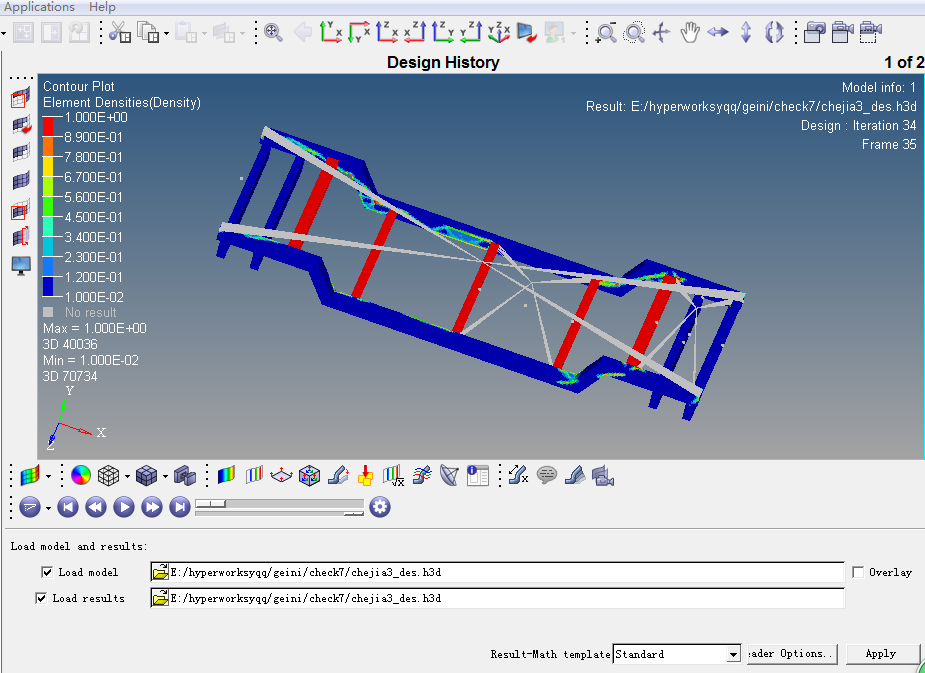Select the XY top plane view icon
Viewport: 925px width, 673px height.
[x=330, y=32]
